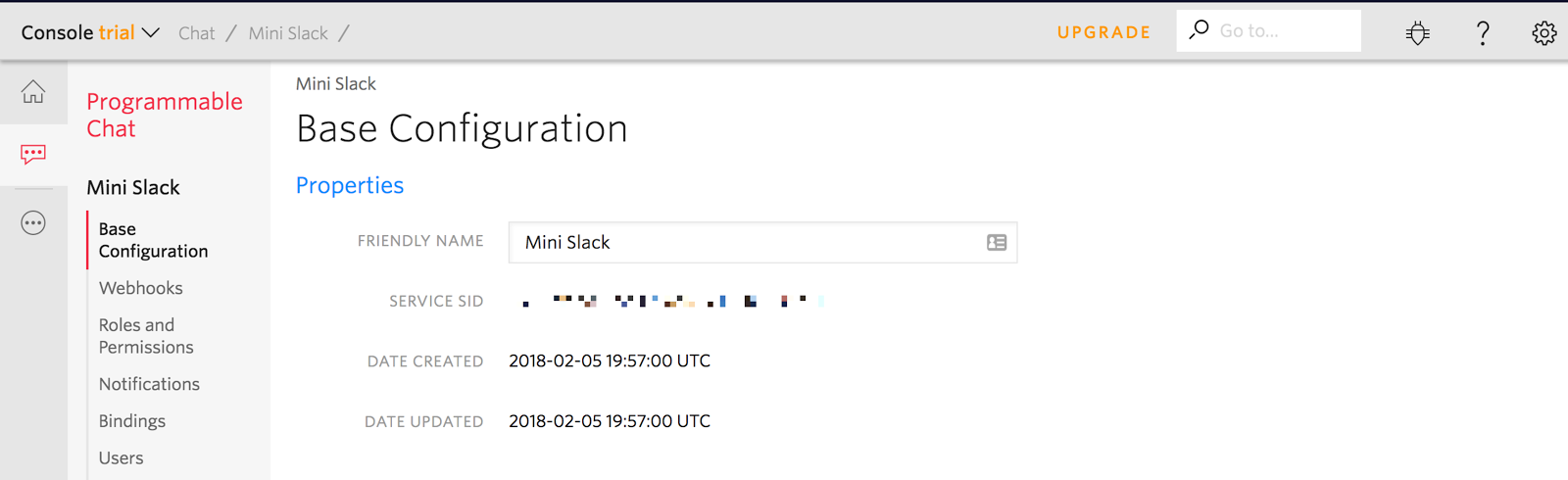1568x480 pixels.
Task: Open the Webhooks menu item
Action: pyautogui.click(x=141, y=288)
